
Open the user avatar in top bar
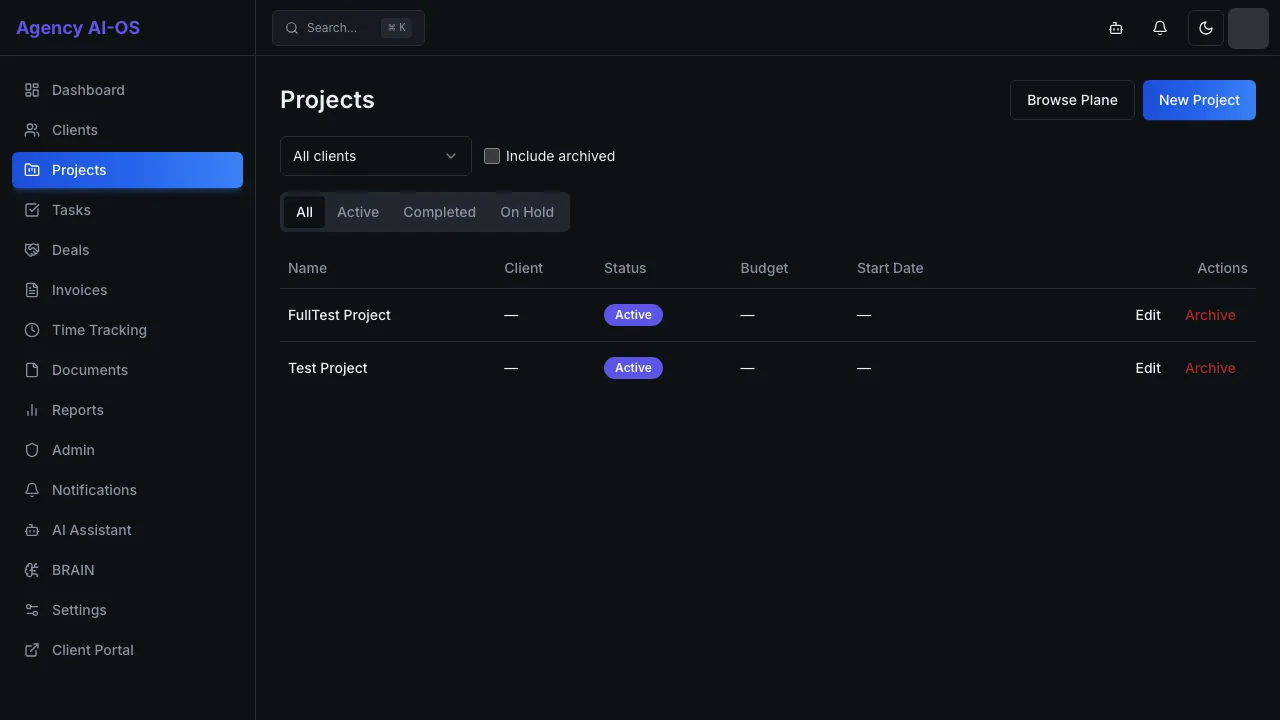[x=1248, y=28]
